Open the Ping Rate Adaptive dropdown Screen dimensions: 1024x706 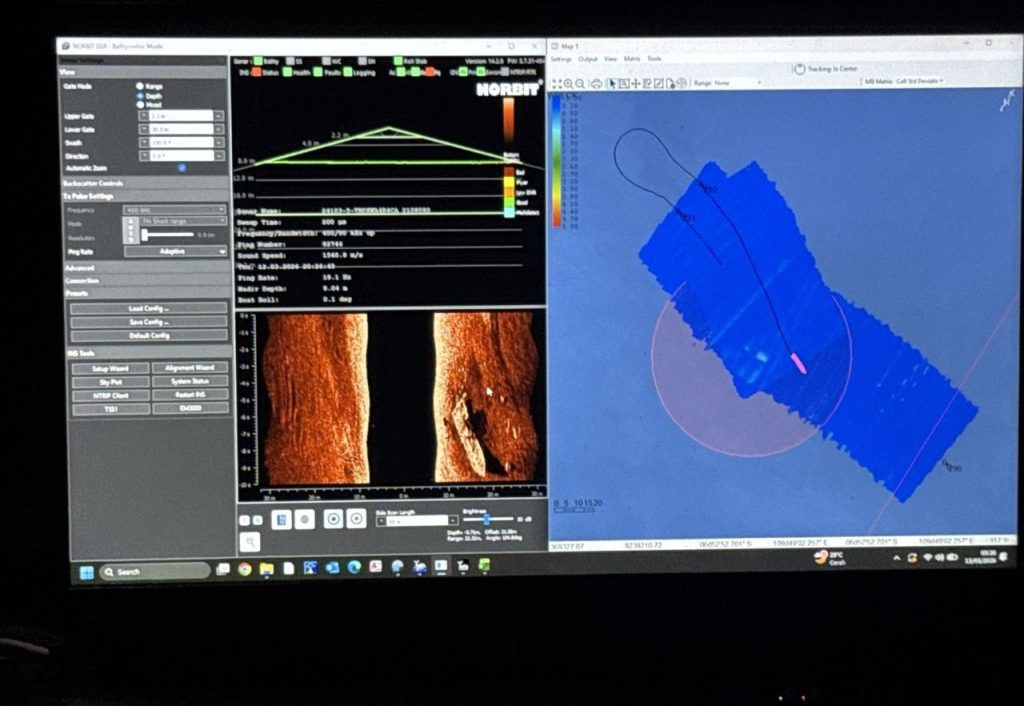[x=175, y=251]
